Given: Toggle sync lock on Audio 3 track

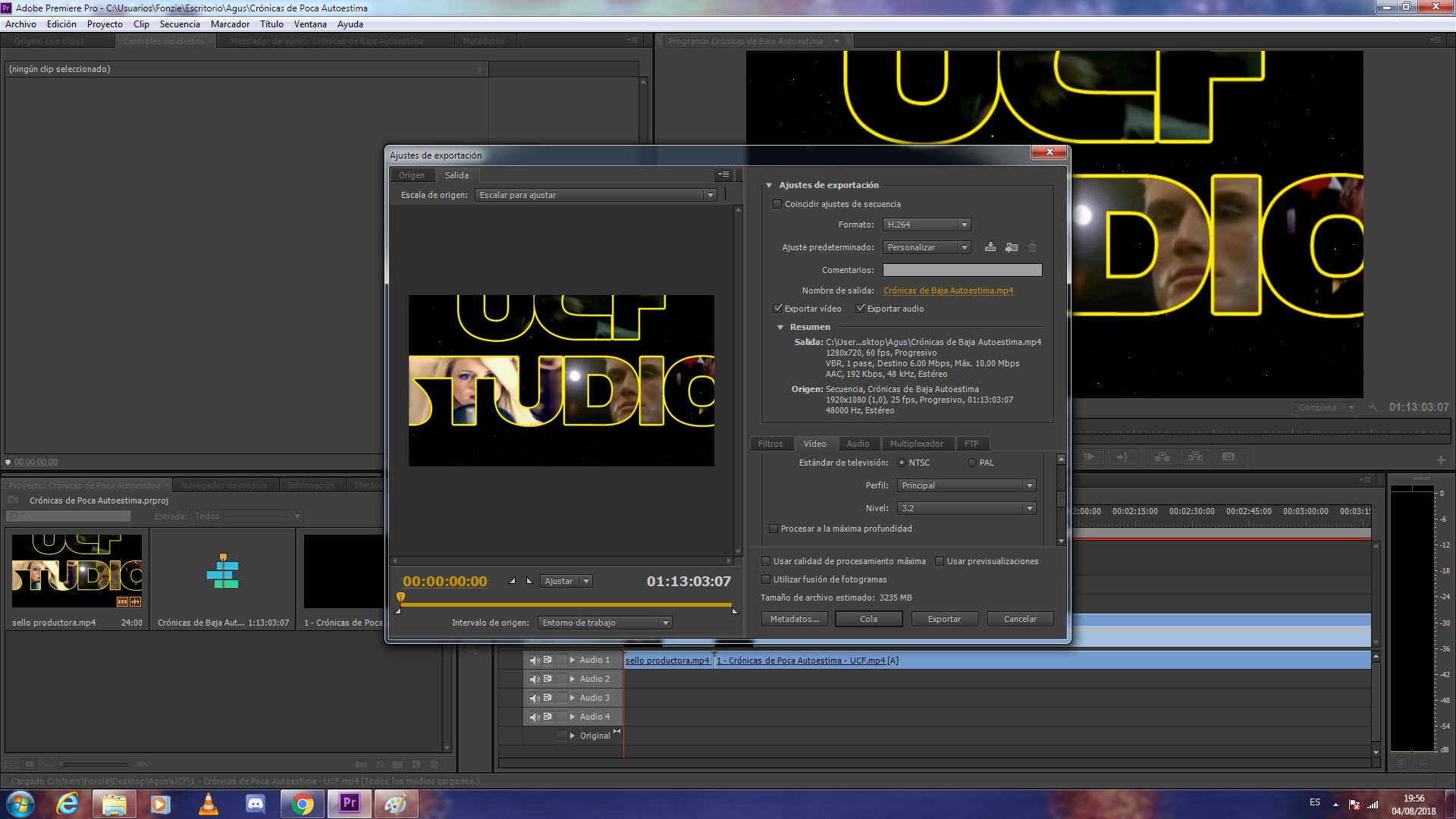Looking at the screenshot, I should (x=548, y=698).
